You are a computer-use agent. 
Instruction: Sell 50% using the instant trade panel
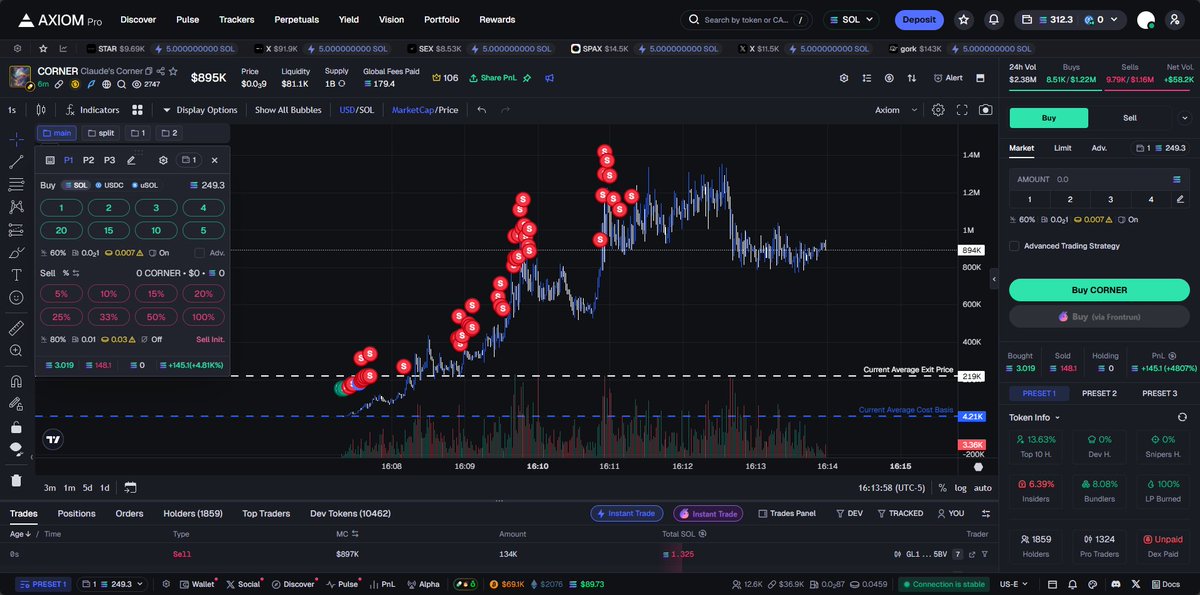156,316
